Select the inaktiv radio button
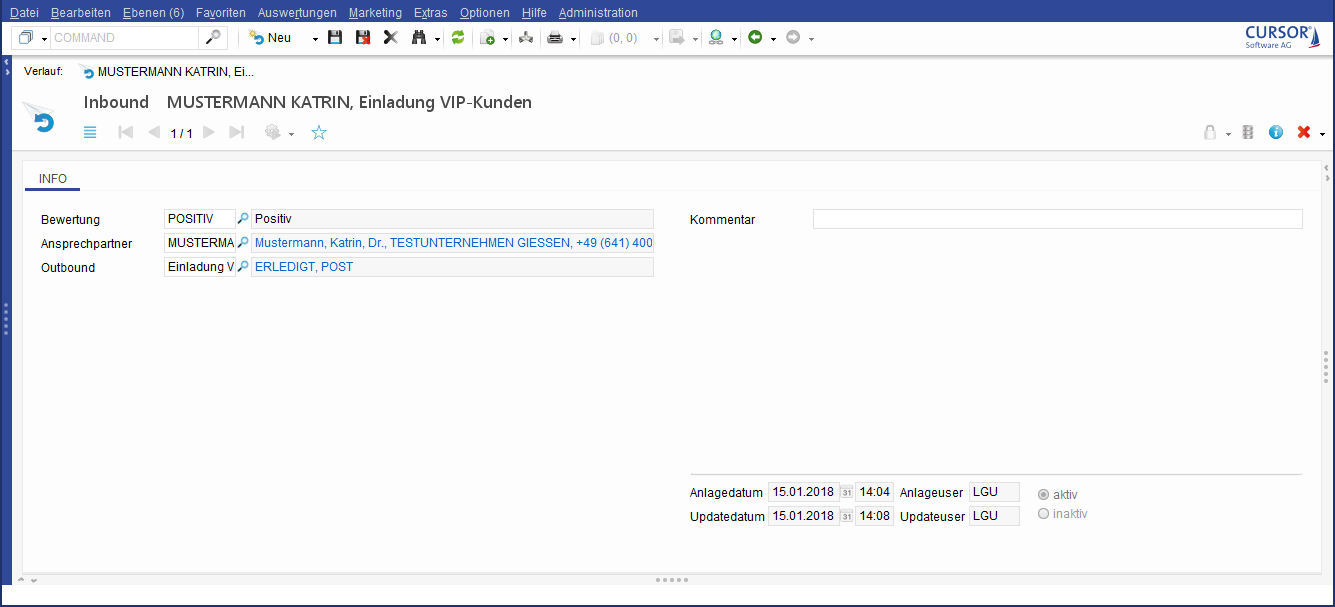Image resolution: width=1335 pixels, height=607 pixels. tap(1044, 514)
